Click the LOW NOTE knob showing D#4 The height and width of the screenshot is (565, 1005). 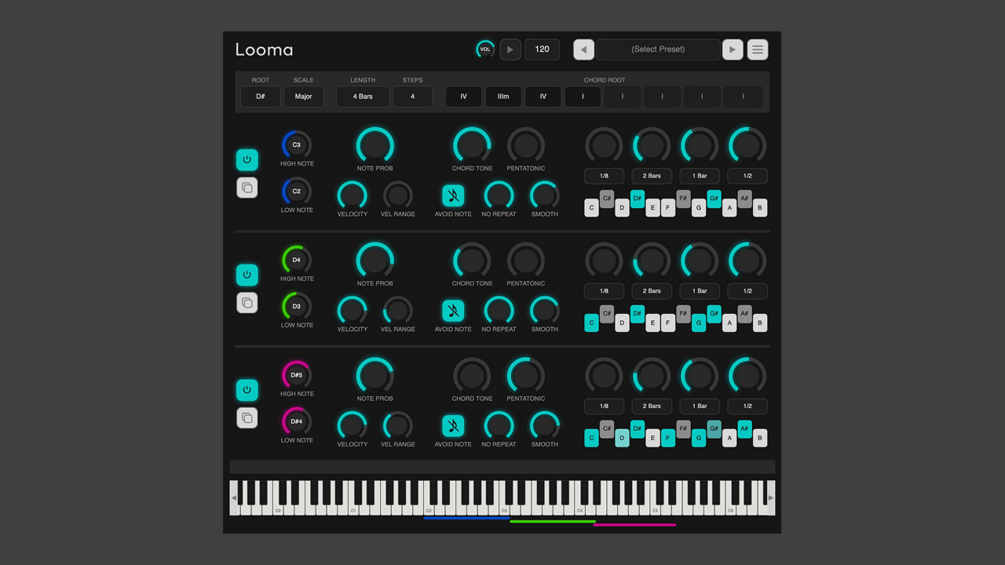[297, 421]
